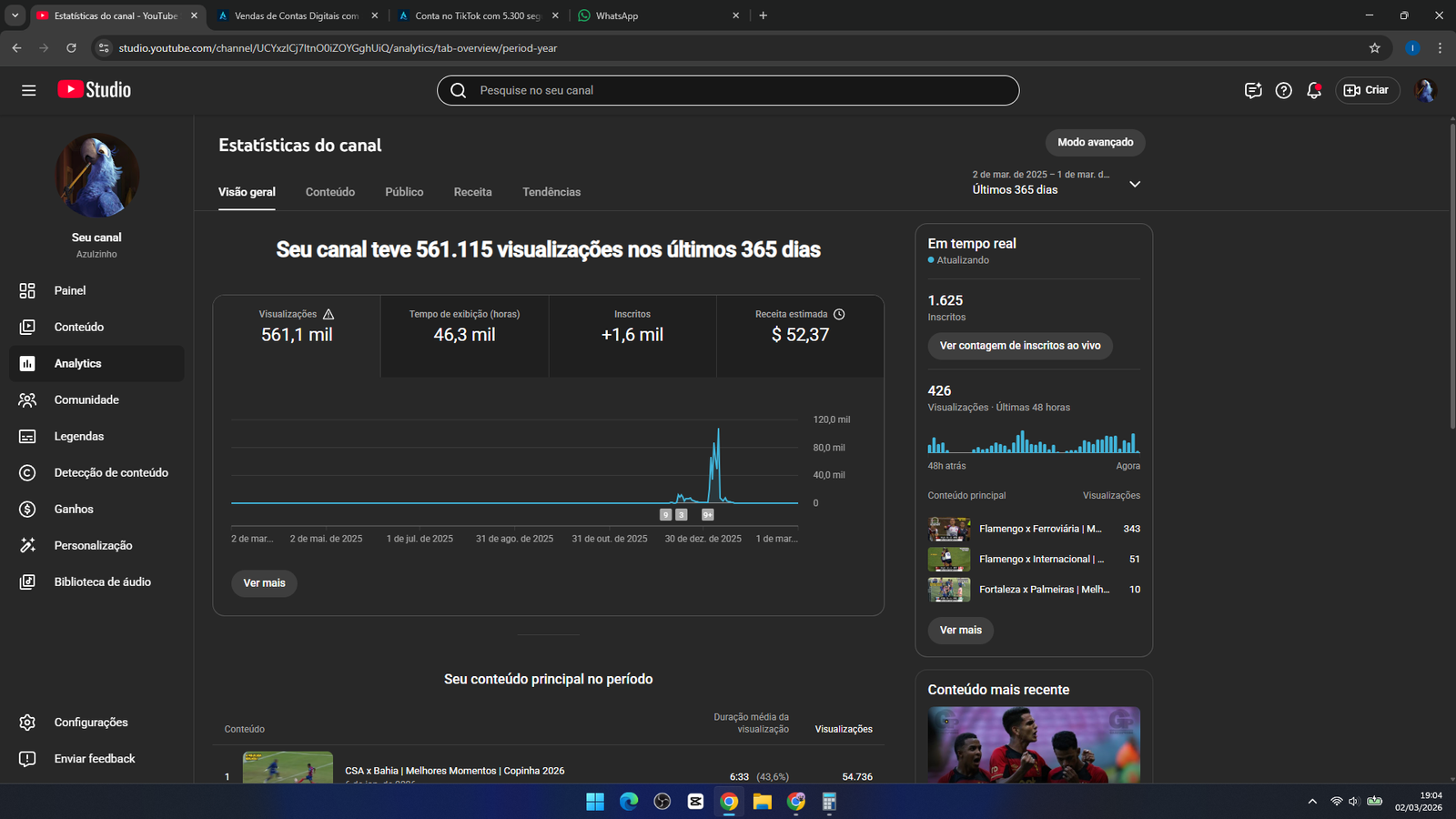Toggle the sidebar with the hamburger menu

coord(28,90)
